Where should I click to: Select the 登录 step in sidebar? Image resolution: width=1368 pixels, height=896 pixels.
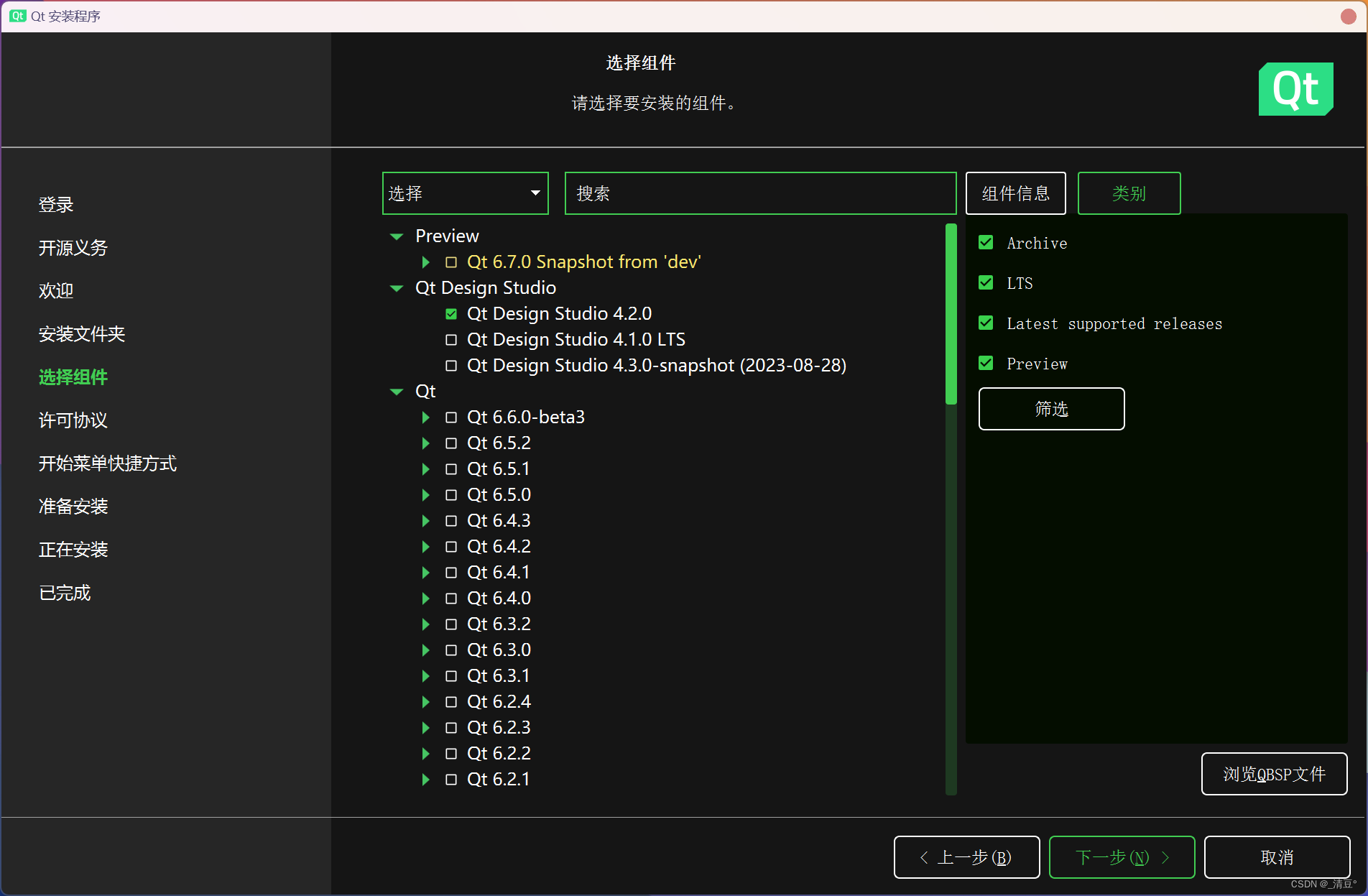point(56,205)
